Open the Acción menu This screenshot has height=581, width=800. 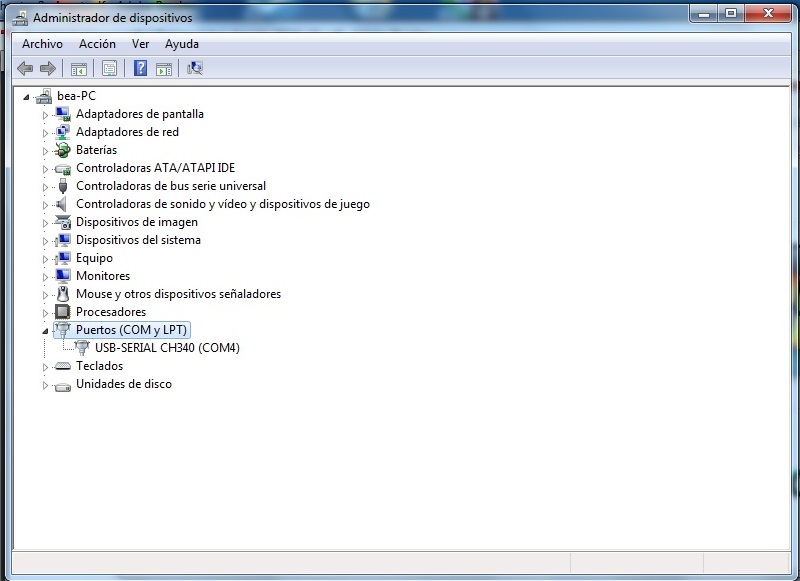click(97, 44)
